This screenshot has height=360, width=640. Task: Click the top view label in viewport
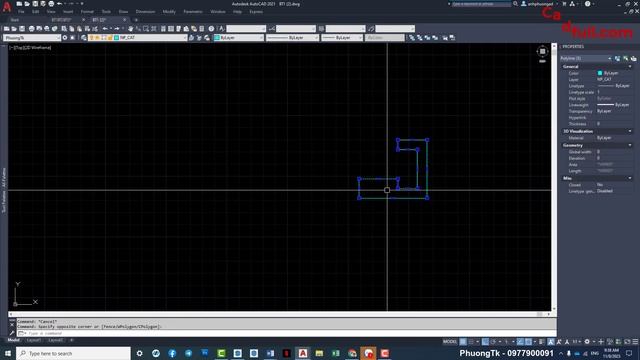19,48
